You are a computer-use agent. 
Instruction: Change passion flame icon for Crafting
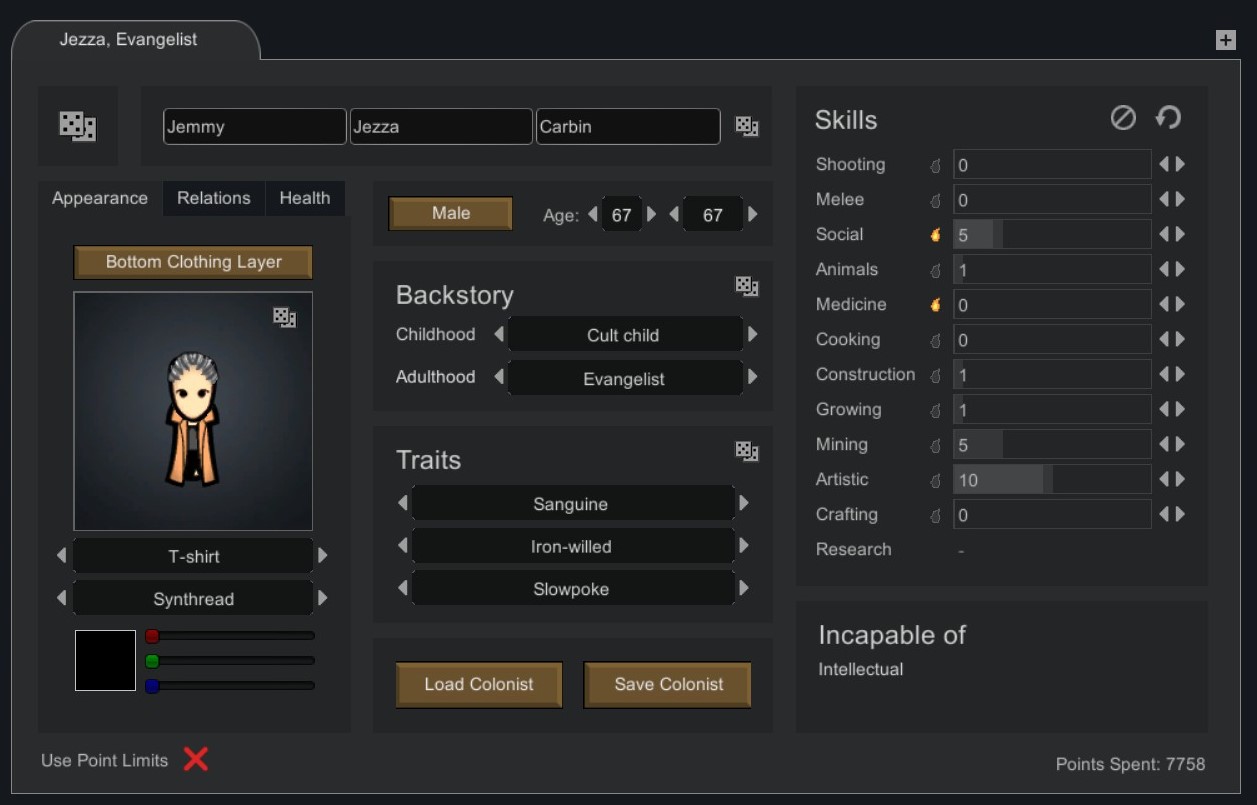point(935,515)
